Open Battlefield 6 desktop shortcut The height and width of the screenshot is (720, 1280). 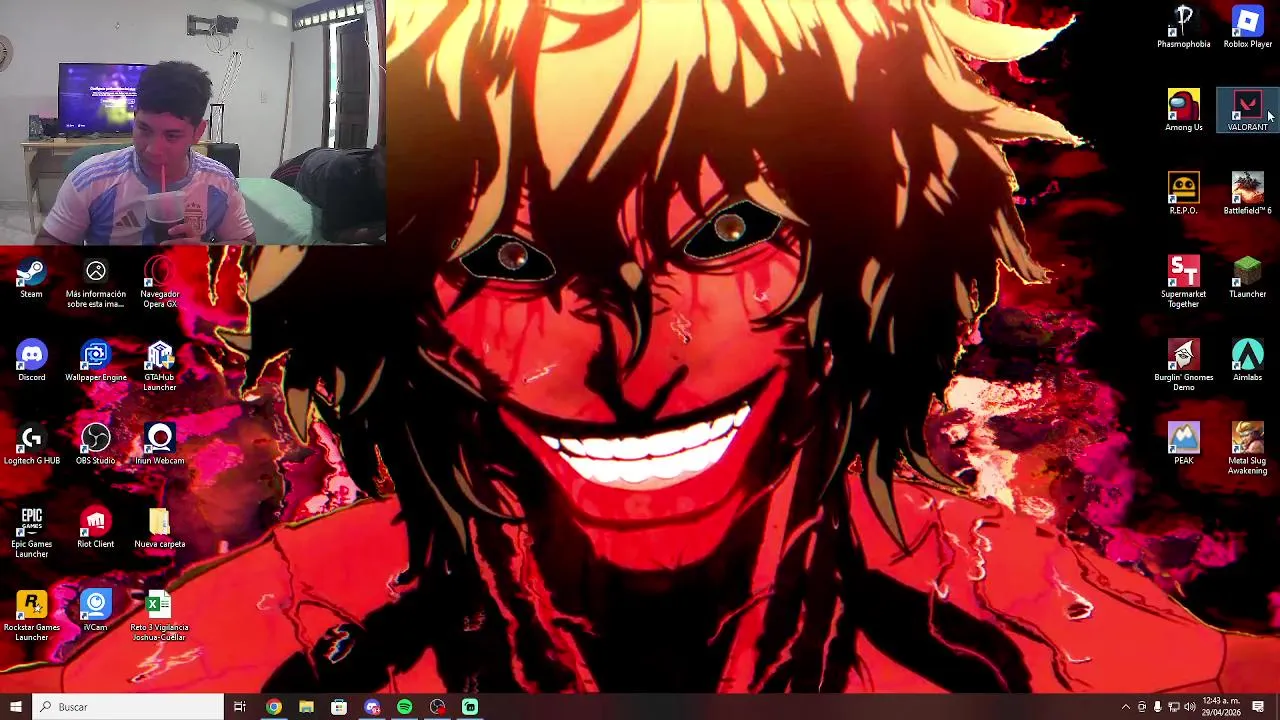pos(1247,193)
